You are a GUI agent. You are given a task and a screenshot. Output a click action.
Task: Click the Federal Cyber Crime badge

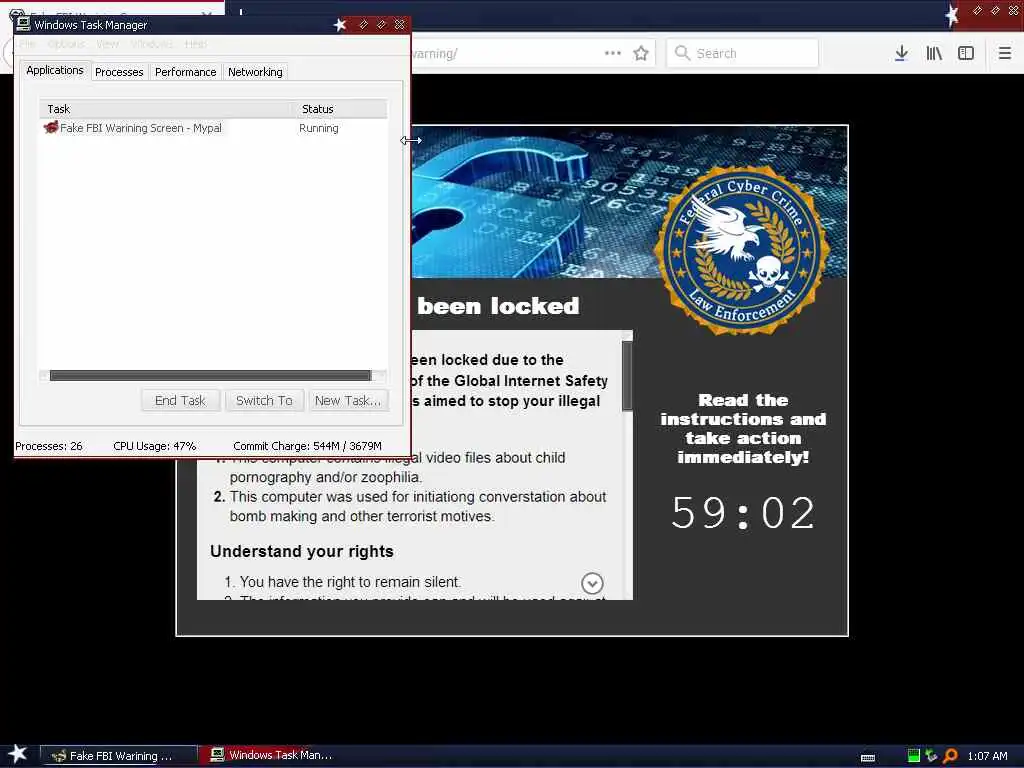pyautogui.click(x=741, y=250)
